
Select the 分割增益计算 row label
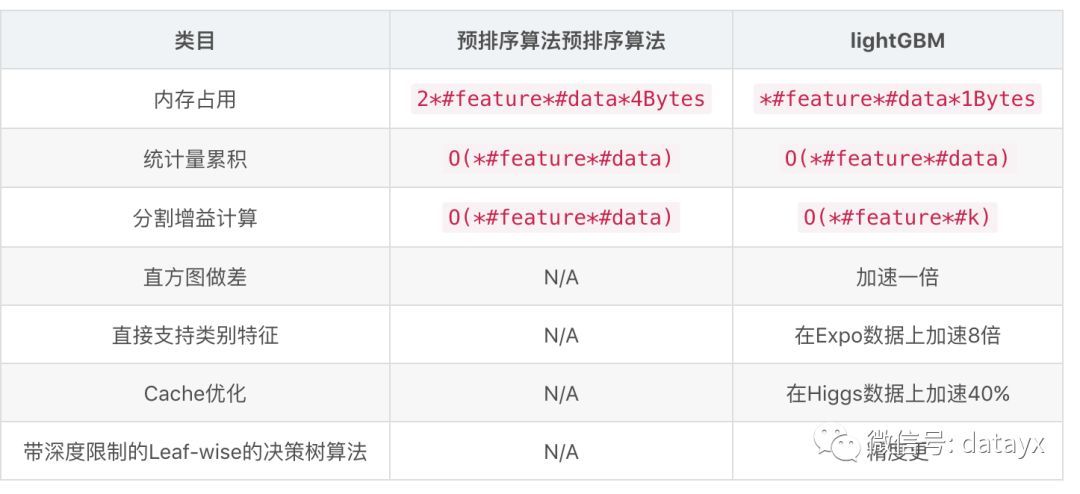[x=195, y=218]
